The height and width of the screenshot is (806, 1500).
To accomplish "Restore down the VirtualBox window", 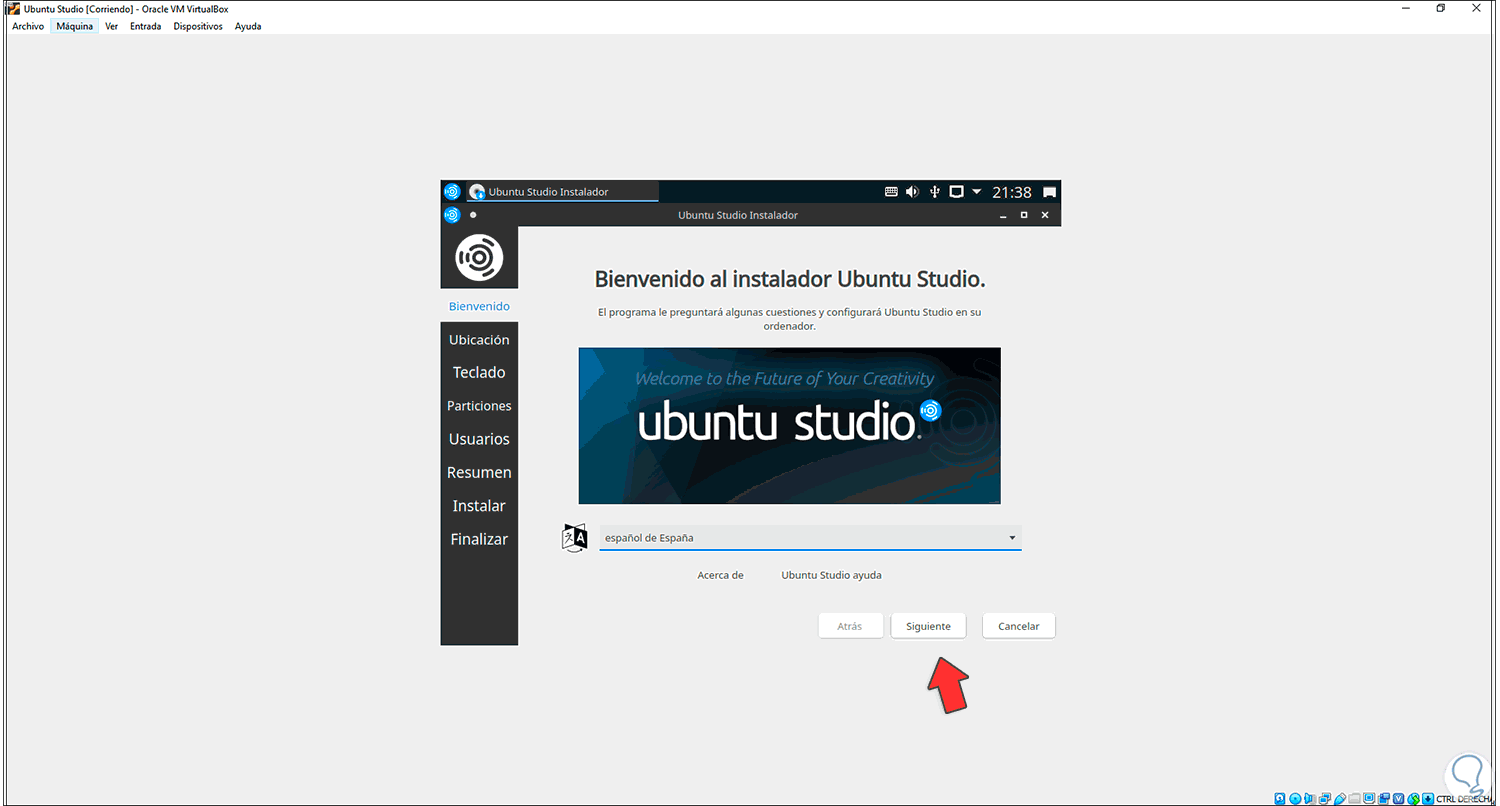I will [x=1441, y=9].
